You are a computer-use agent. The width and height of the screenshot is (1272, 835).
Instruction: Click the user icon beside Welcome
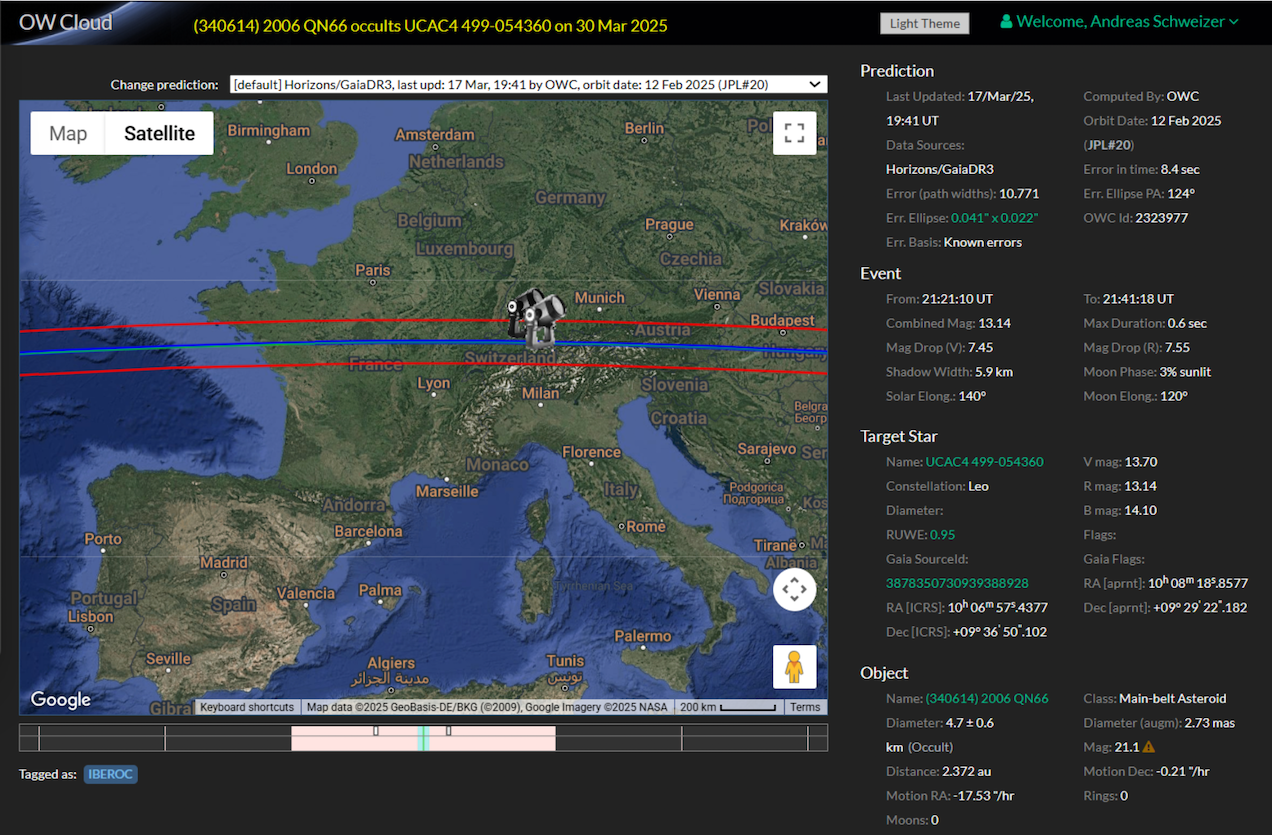coord(1006,21)
